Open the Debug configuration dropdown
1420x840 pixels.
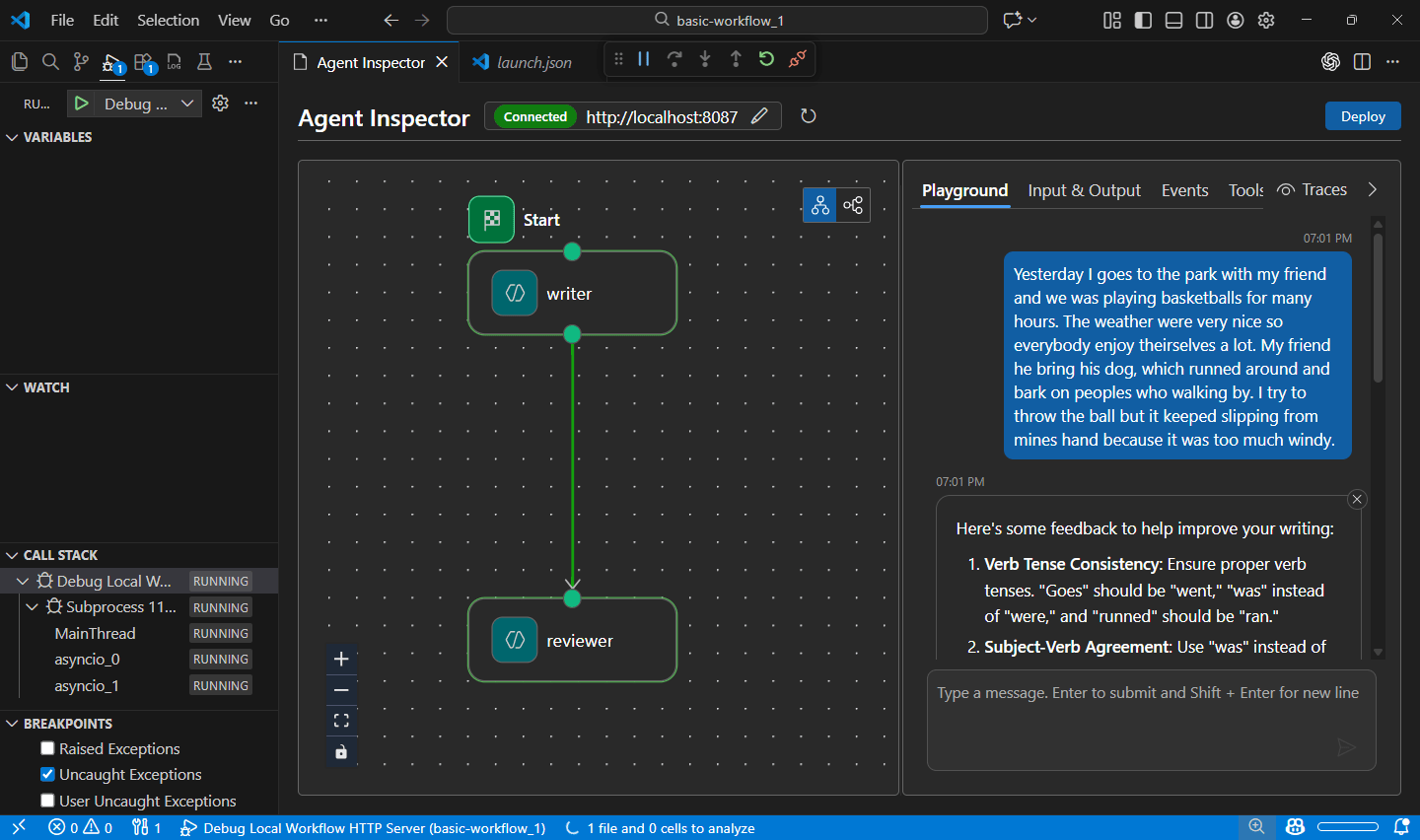tap(186, 103)
